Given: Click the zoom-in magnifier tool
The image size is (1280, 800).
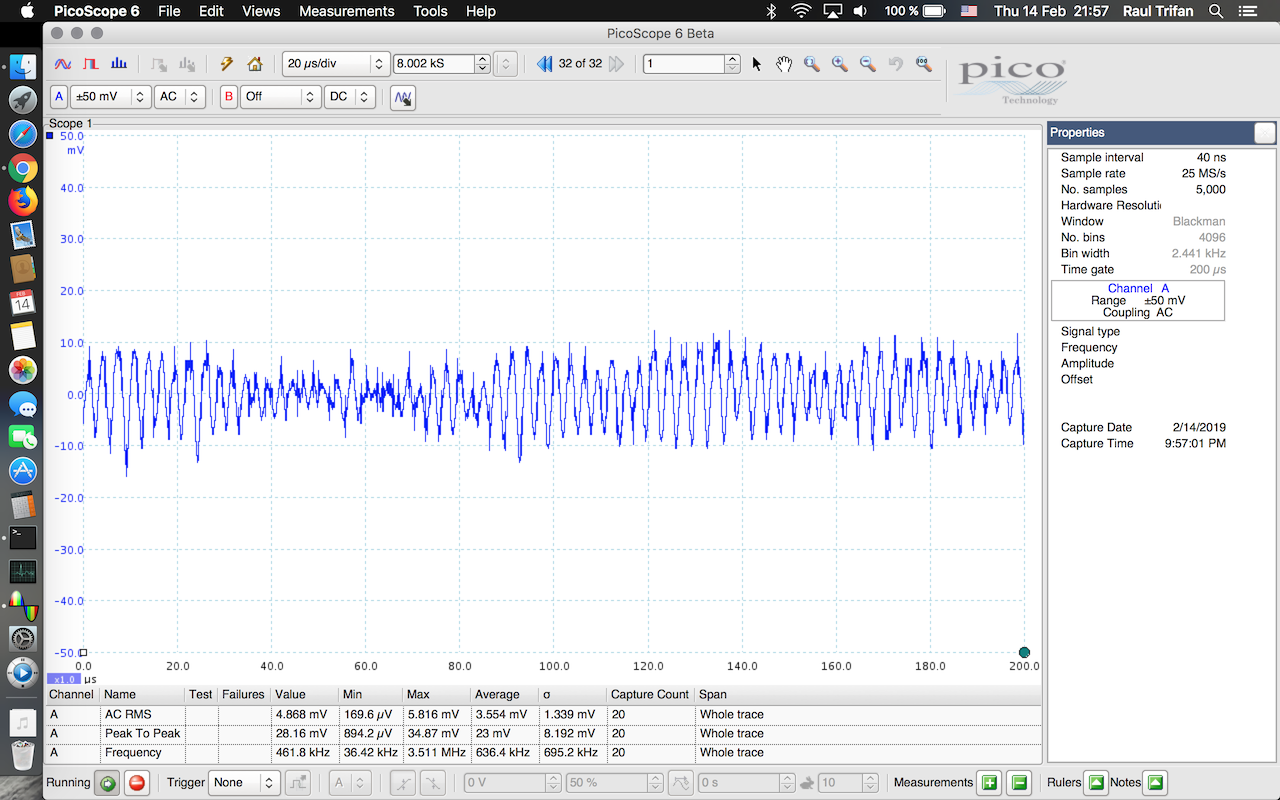Looking at the screenshot, I should [840, 64].
